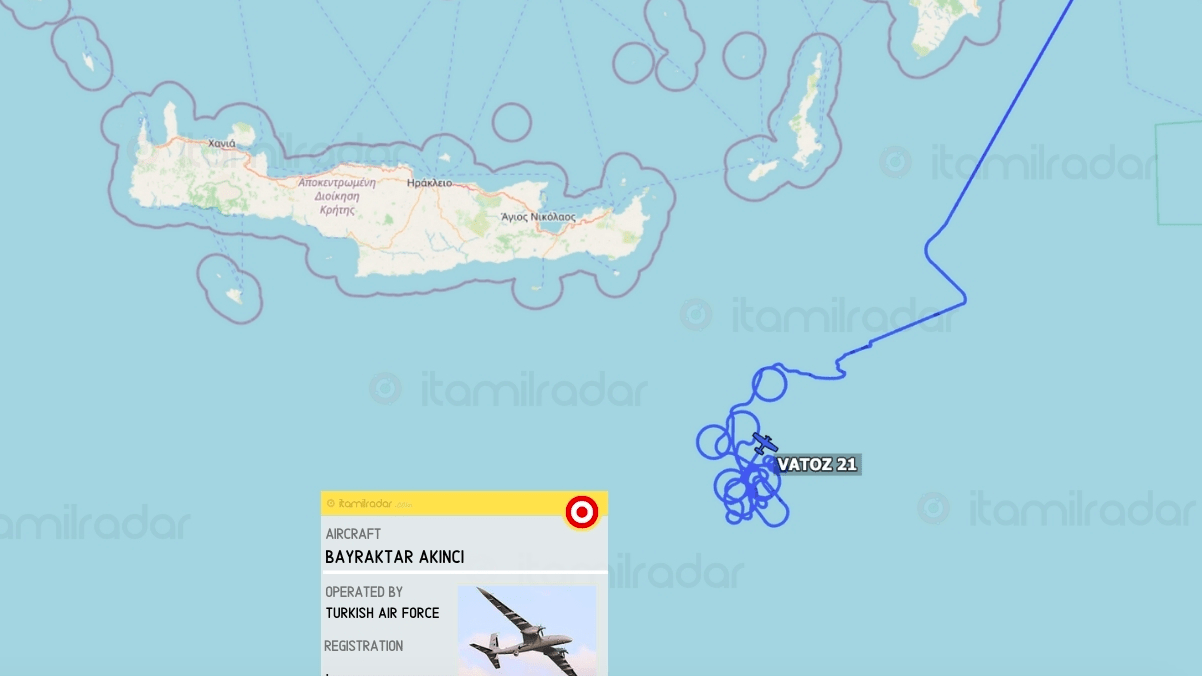1202x676 pixels.
Task: Click the Ηράκλειο city label on Crete
Action: click(430, 184)
